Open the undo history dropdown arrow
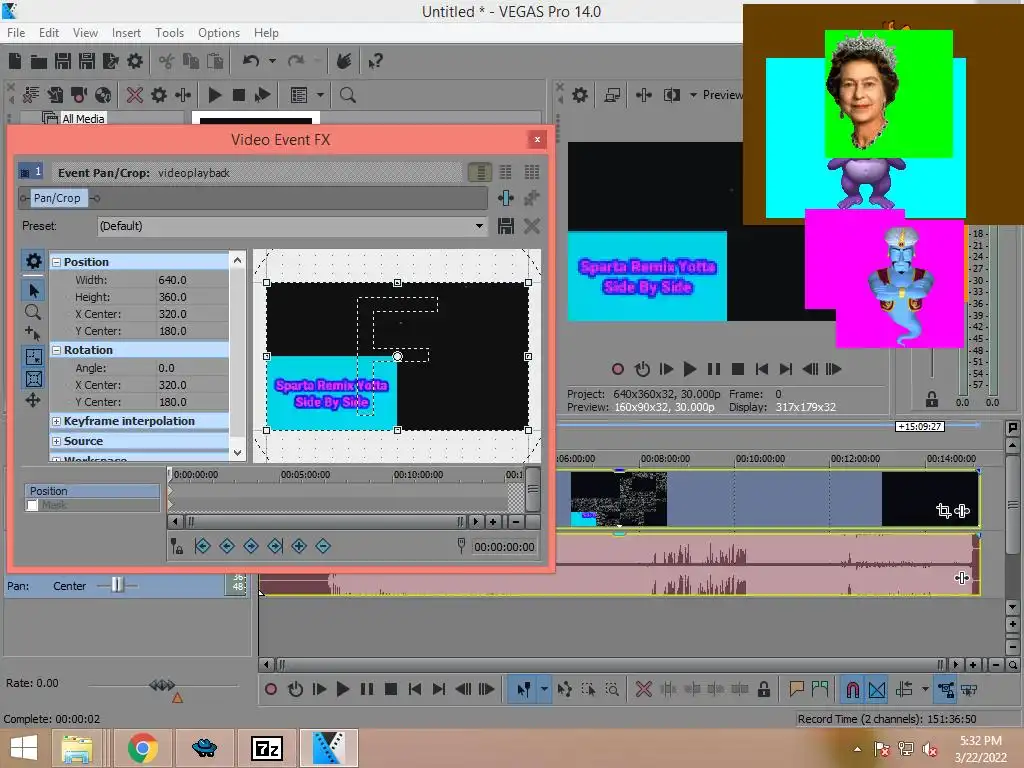1024x768 pixels. click(272, 61)
